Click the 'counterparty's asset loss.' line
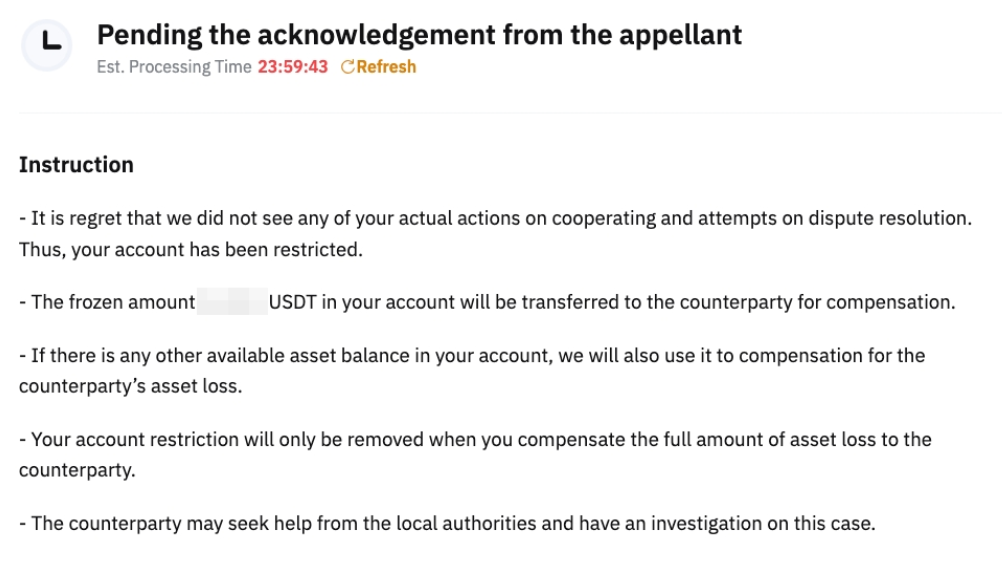Image resolution: width=1002 pixels, height=567 pixels. tap(130, 386)
